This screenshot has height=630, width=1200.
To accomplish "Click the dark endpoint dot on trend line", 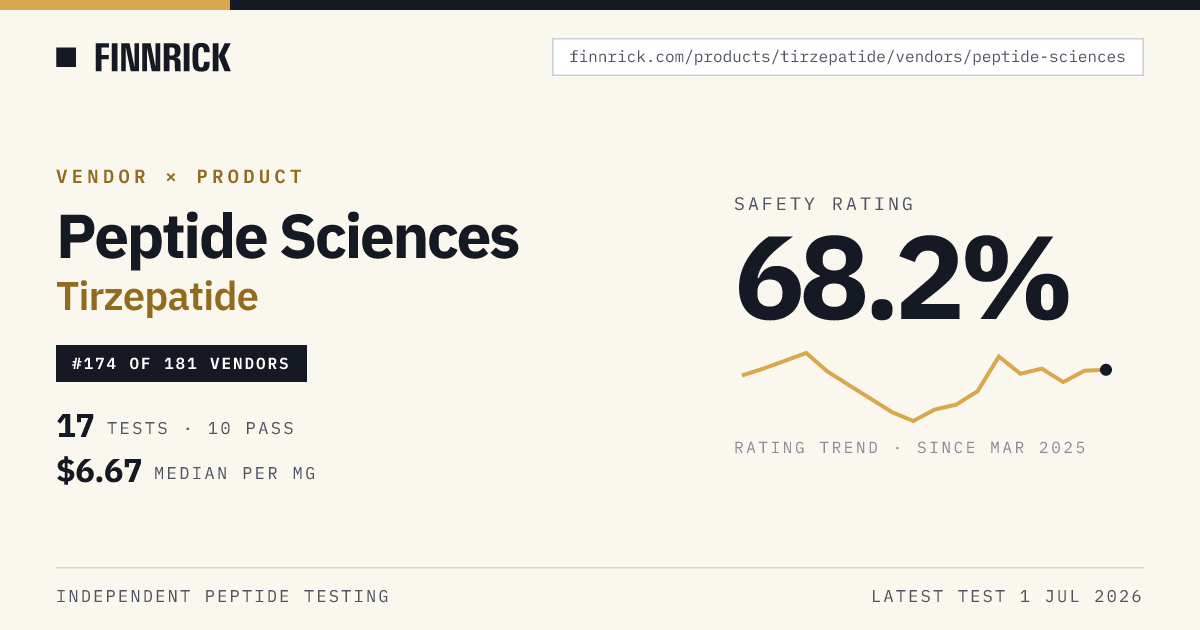I will pos(1106,370).
